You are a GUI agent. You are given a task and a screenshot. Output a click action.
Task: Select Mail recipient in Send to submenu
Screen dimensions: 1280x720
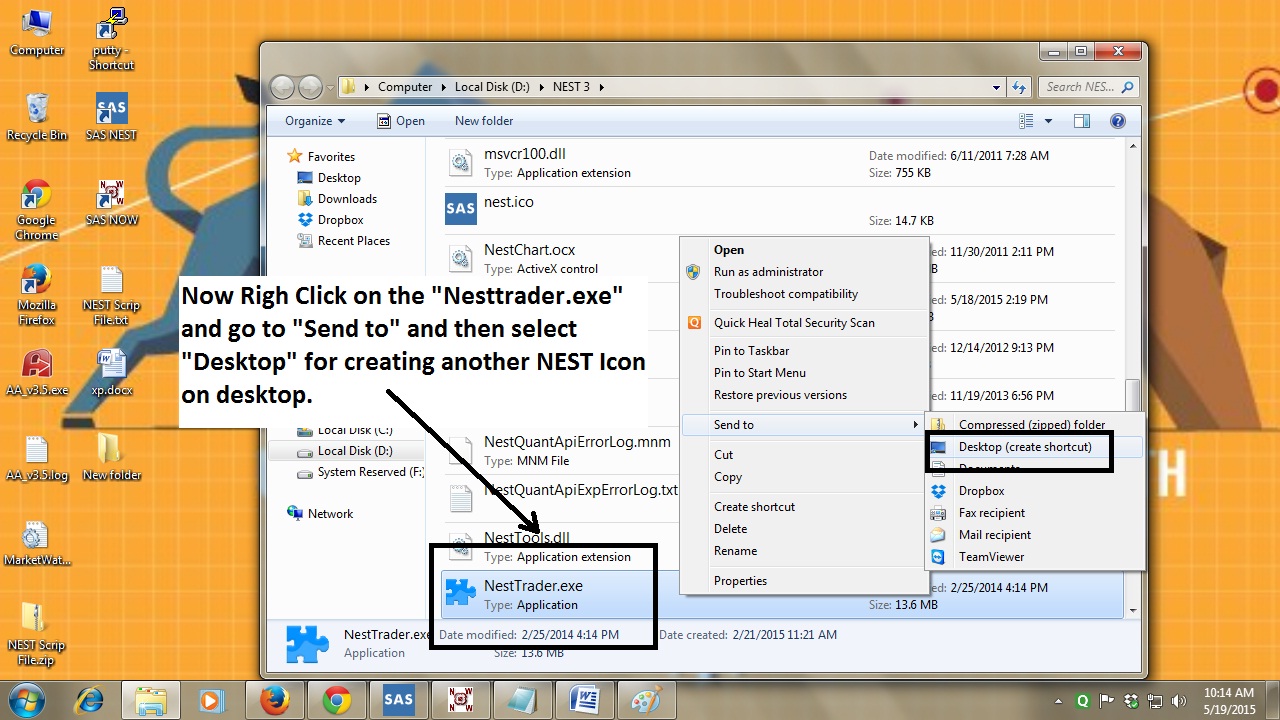(1035, 535)
